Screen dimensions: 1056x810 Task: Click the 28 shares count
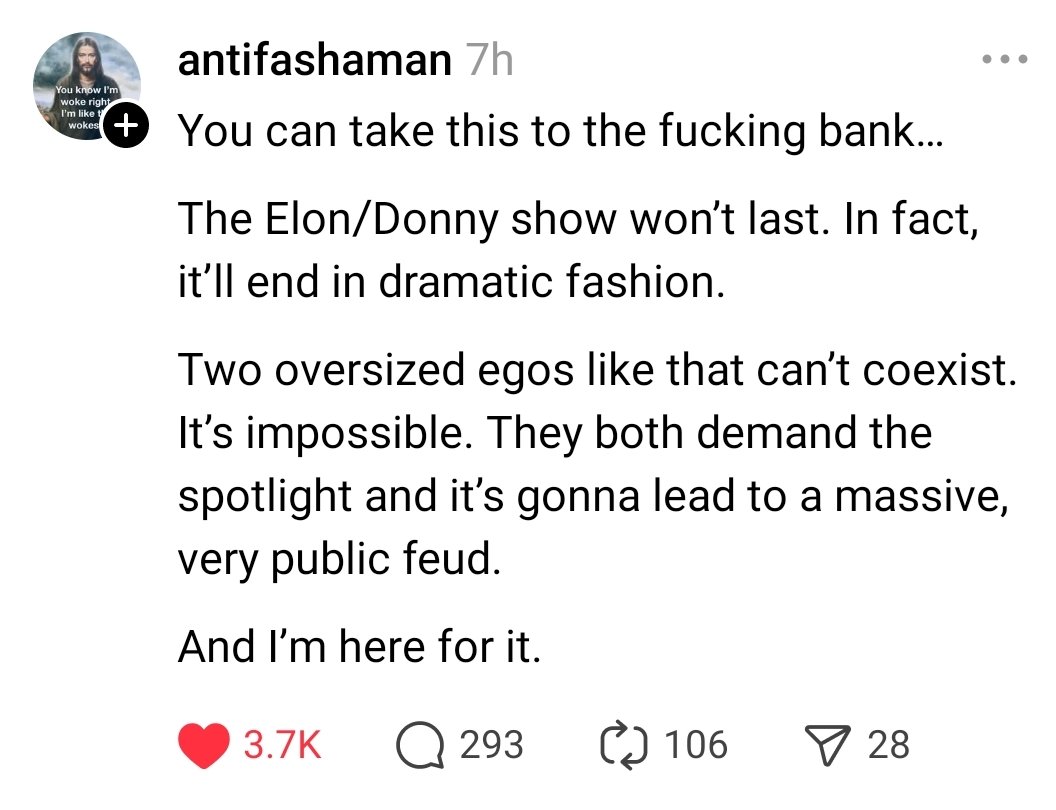(889, 745)
